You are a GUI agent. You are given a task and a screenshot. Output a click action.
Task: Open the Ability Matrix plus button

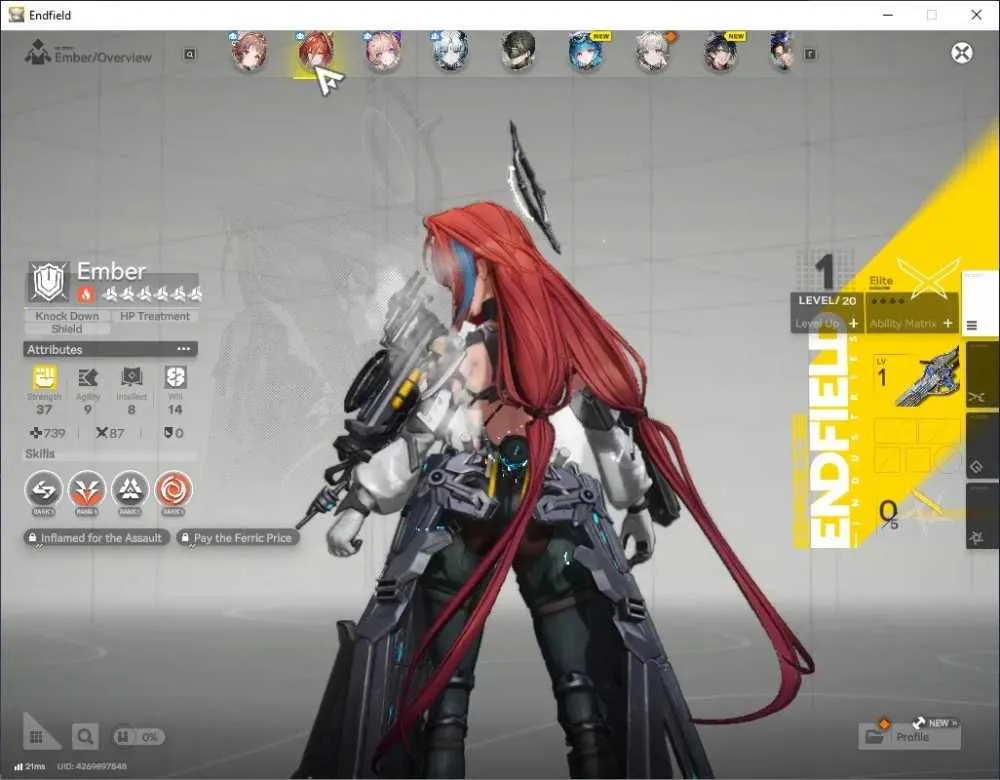(x=948, y=323)
